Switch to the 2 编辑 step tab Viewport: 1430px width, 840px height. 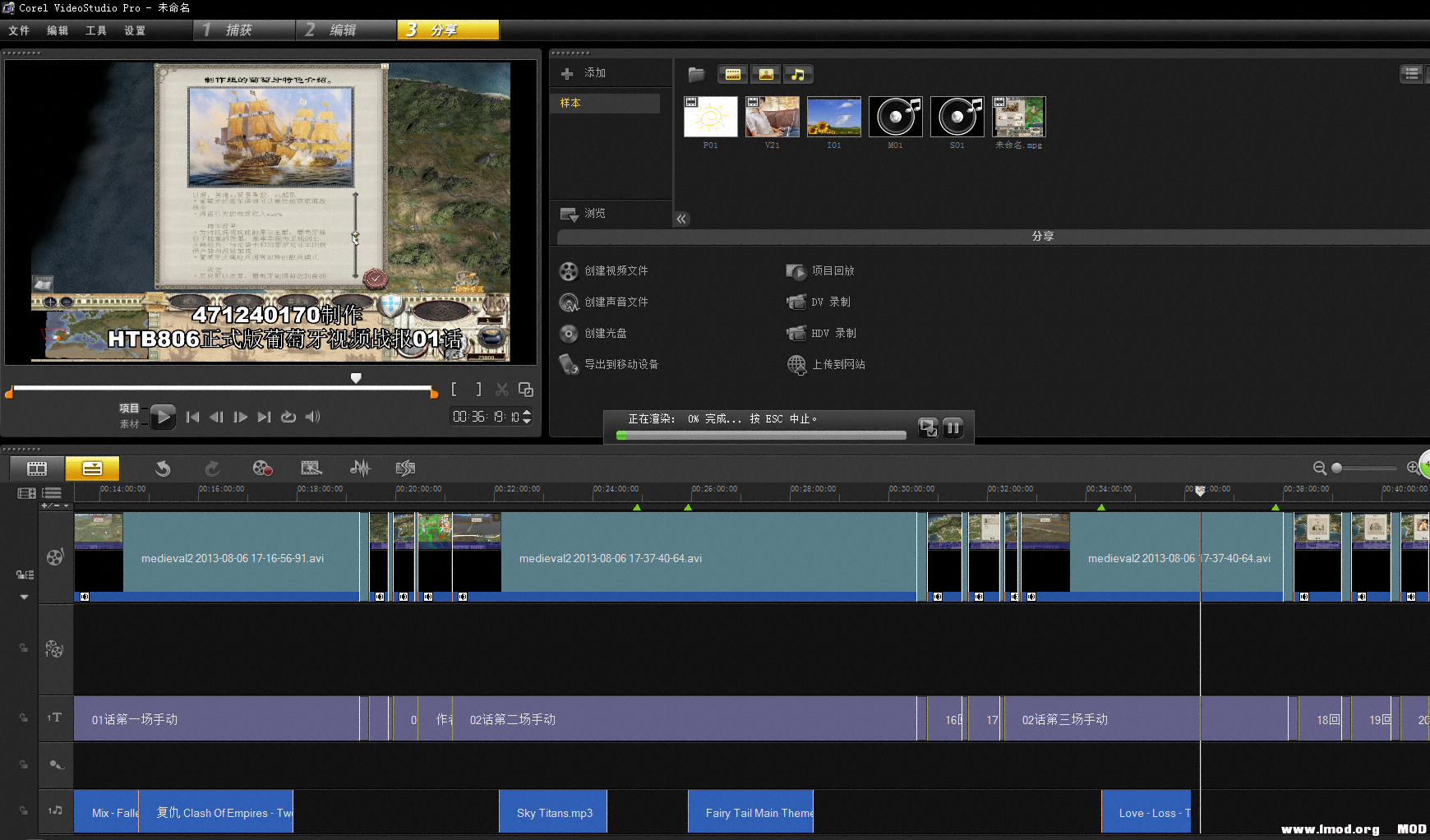(344, 30)
